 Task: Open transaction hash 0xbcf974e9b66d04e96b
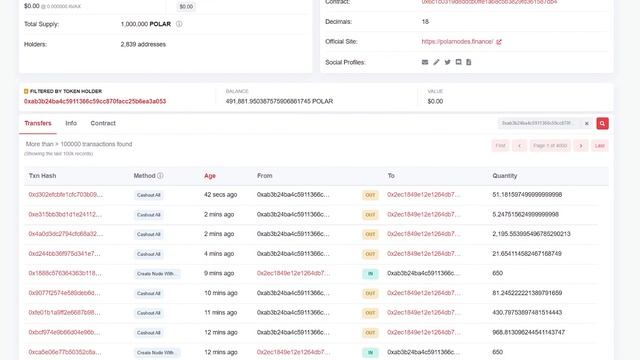pos(64,332)
